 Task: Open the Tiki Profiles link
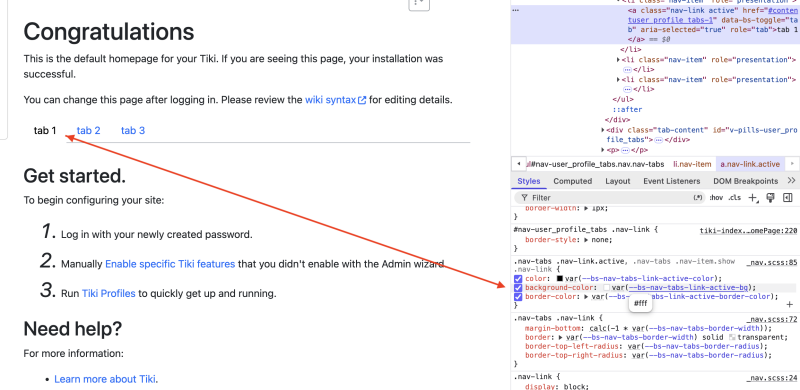pyautogui.click(x=108, y=294)
